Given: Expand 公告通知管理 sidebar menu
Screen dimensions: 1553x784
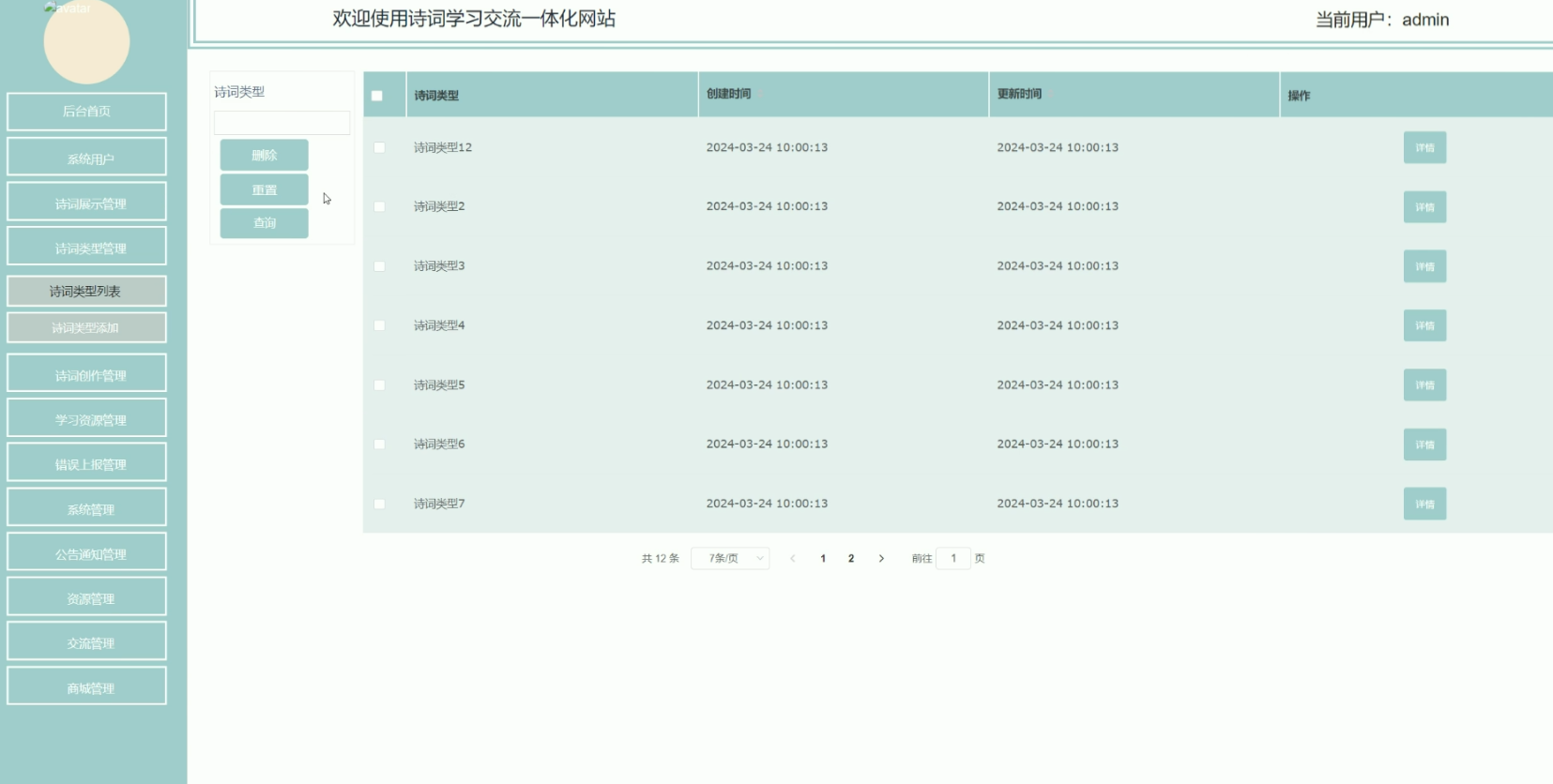Looking at the screenshot, I should point(87,552).
